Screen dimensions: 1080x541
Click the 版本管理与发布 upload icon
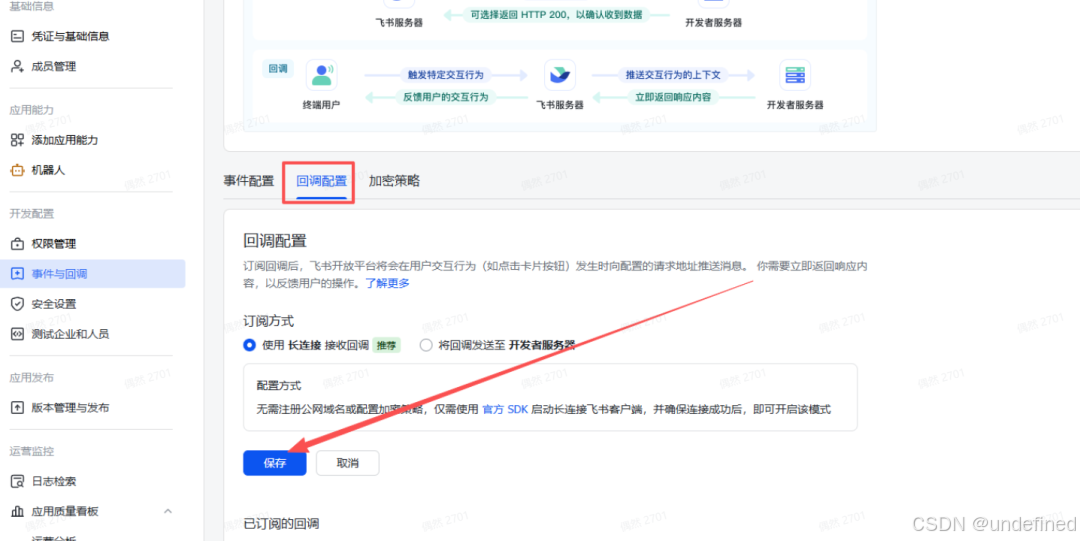pyautogui.click(x=17, y=407)
